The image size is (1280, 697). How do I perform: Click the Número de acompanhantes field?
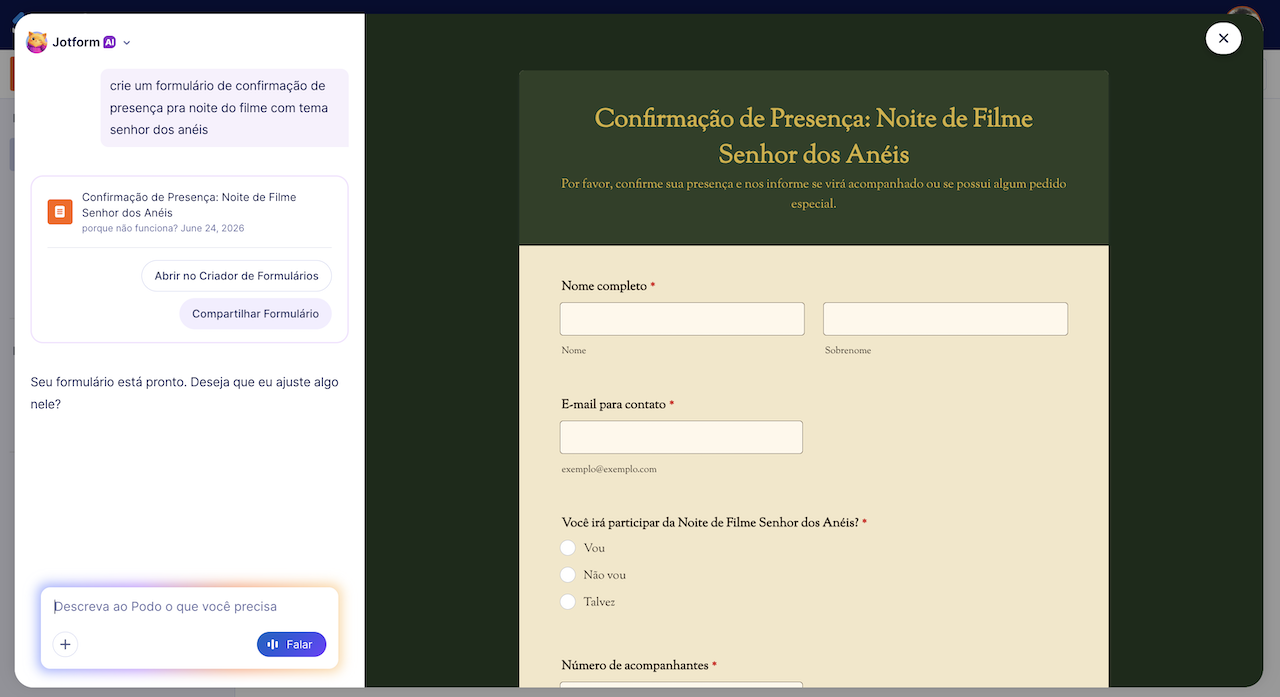tap(681, 685)
